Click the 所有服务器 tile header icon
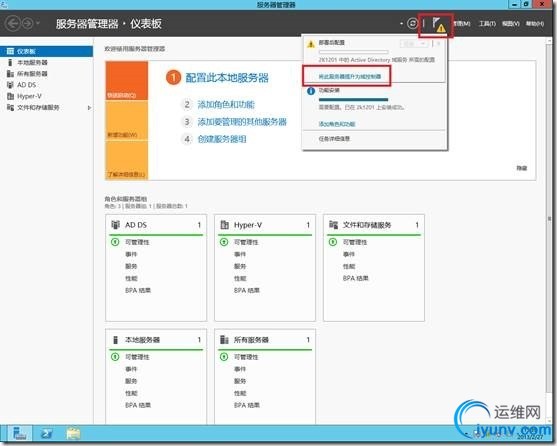The image size is (557, 446). point(224,340)
